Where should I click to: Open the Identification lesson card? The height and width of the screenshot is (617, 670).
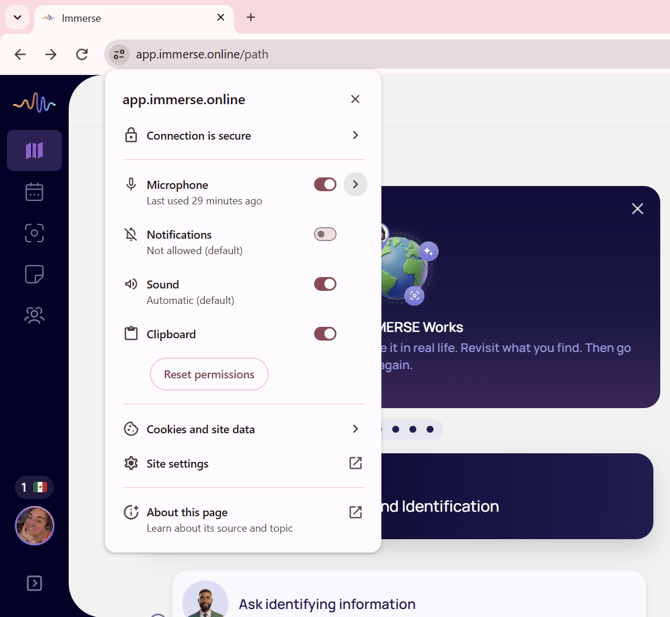pyautogui.click(x=517, y=496)
